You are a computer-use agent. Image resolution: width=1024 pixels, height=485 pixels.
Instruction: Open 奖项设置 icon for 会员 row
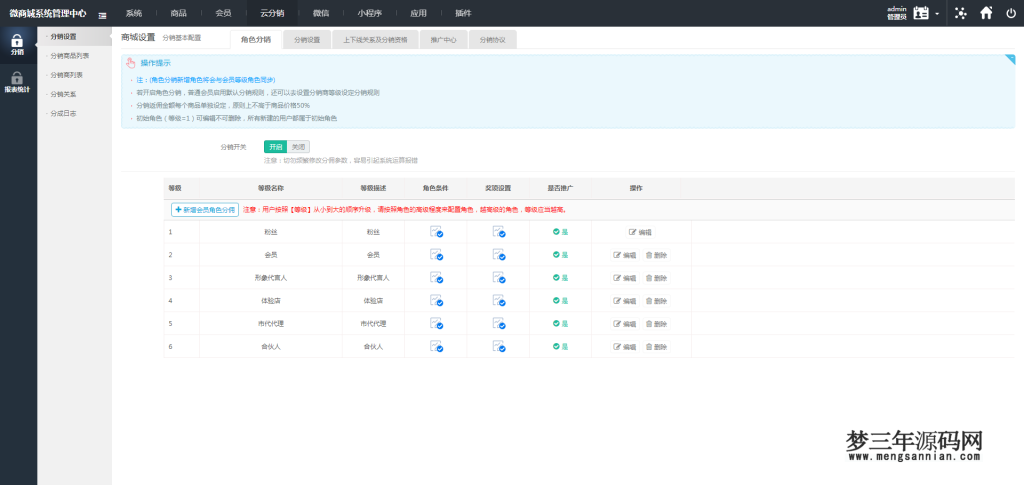click(x=499, y=254)
